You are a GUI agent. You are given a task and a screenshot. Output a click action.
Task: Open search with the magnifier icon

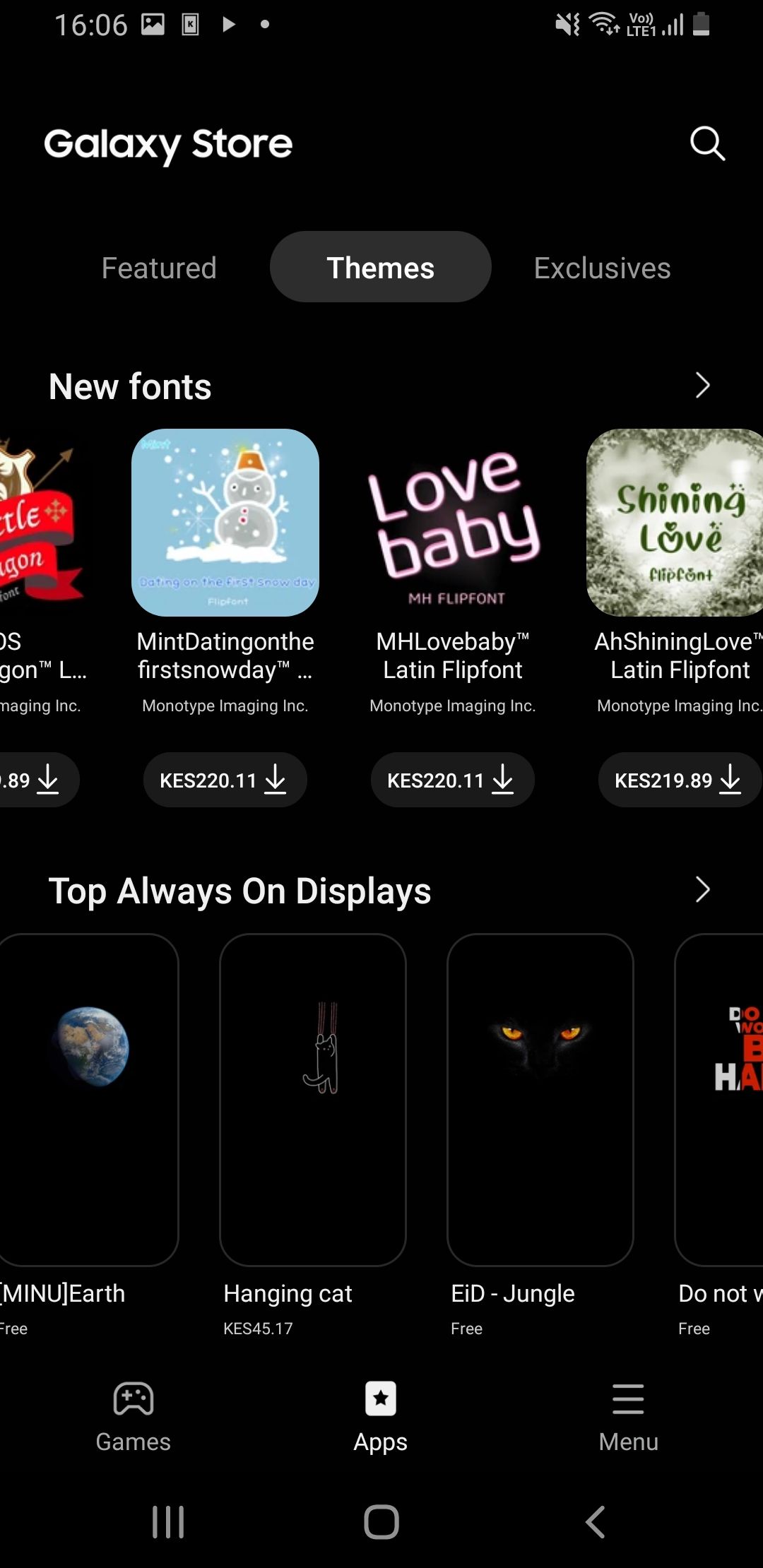point(707,143)
